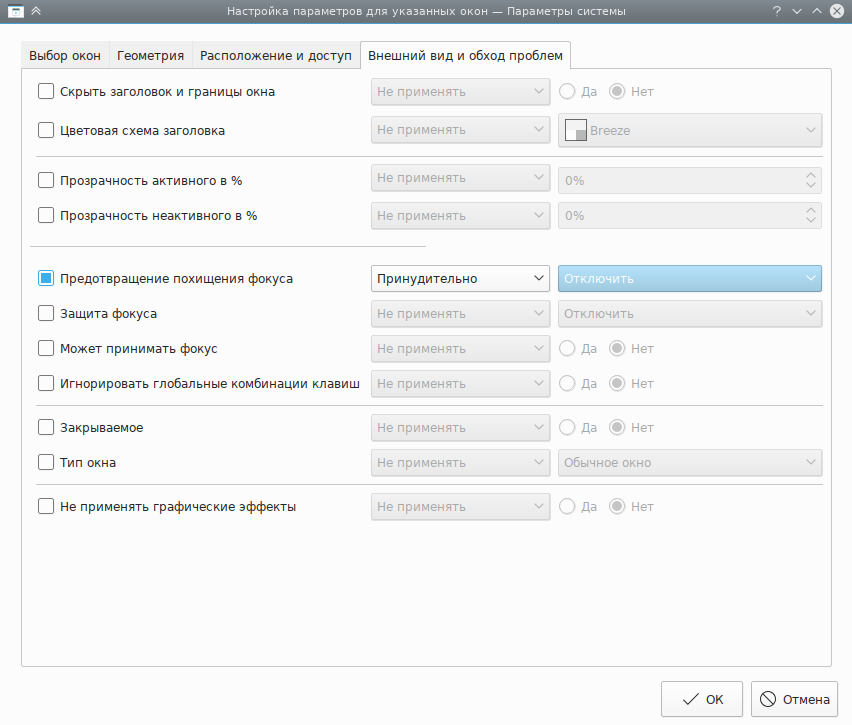Image resolution: width=852 pixels, height=725 pixels.
Task: Switch to the 'Выбор окон' tab
Action: click(65, 55)
